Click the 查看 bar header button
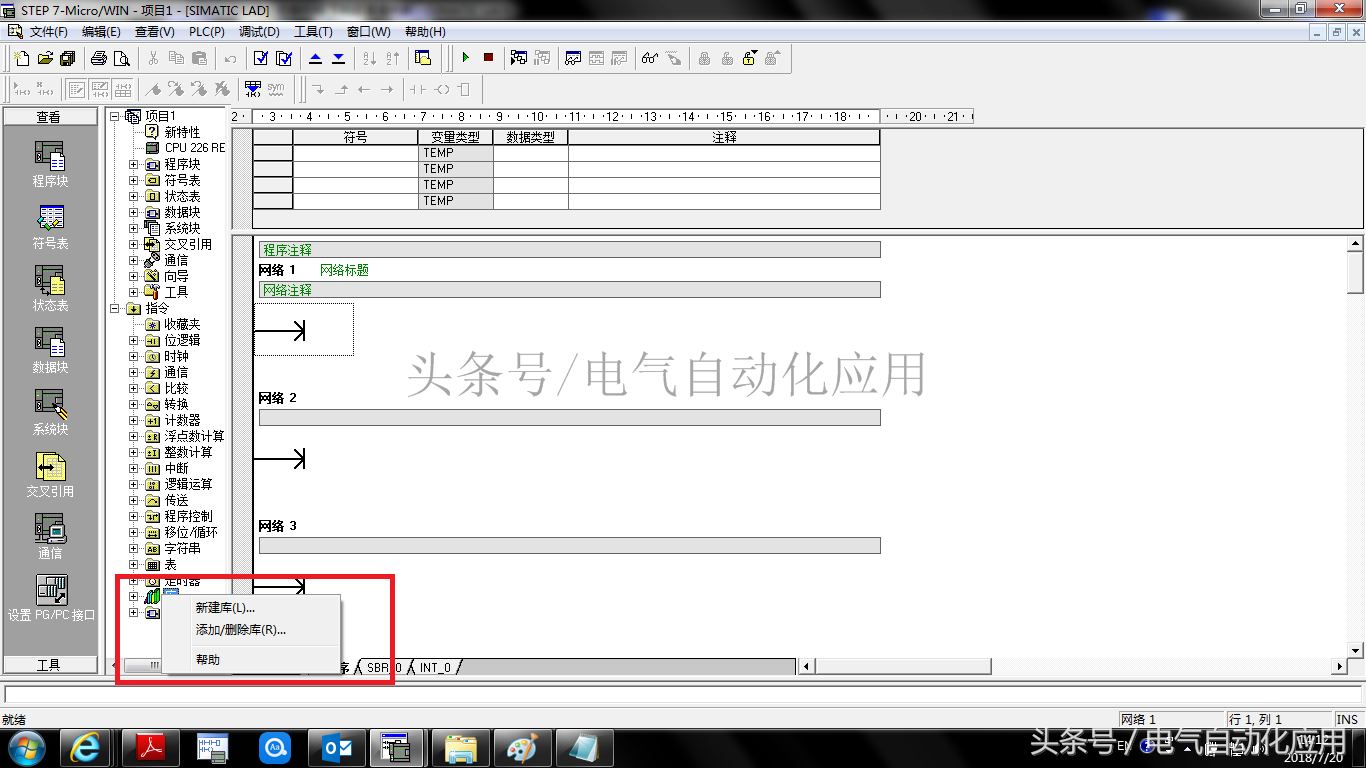 (x=49, y=117)
